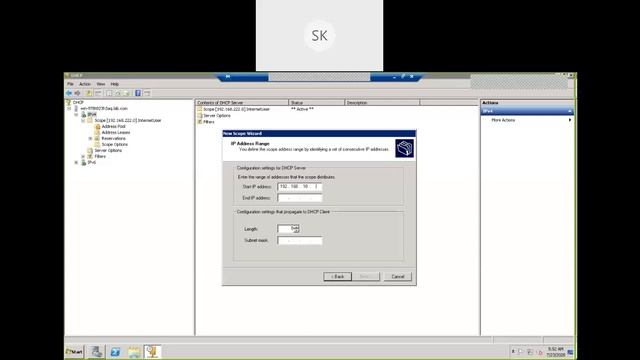Open the More Actions submenu arrow
640x360 pixels.
point(570,120)
